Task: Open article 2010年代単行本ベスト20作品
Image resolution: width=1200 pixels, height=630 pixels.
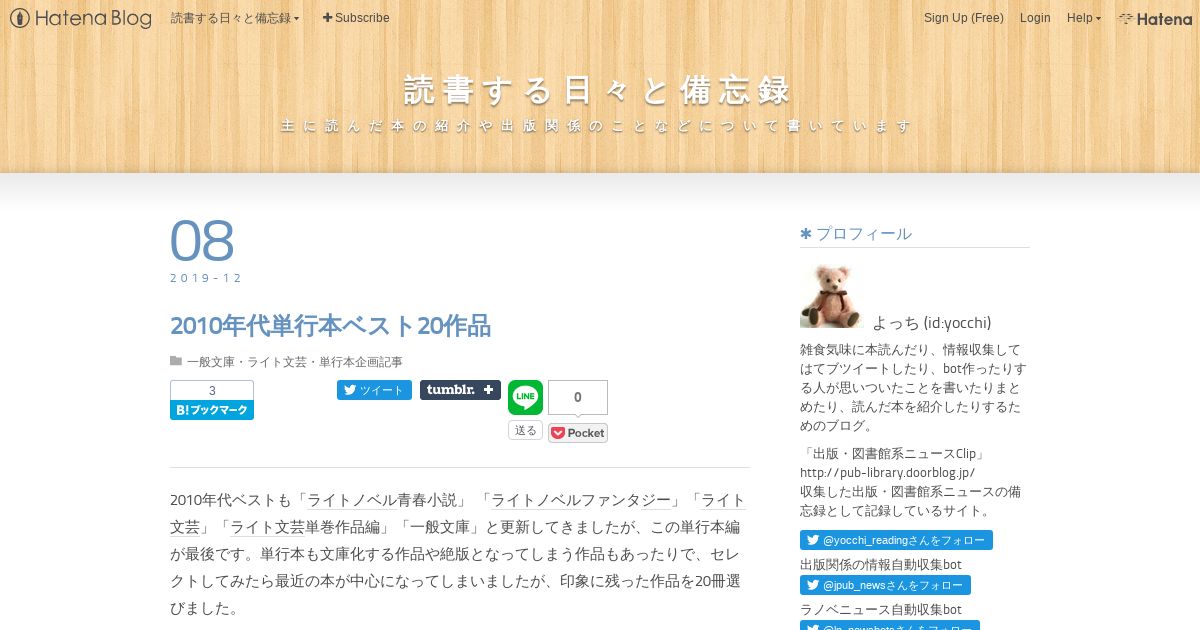Action: [330, 326]
